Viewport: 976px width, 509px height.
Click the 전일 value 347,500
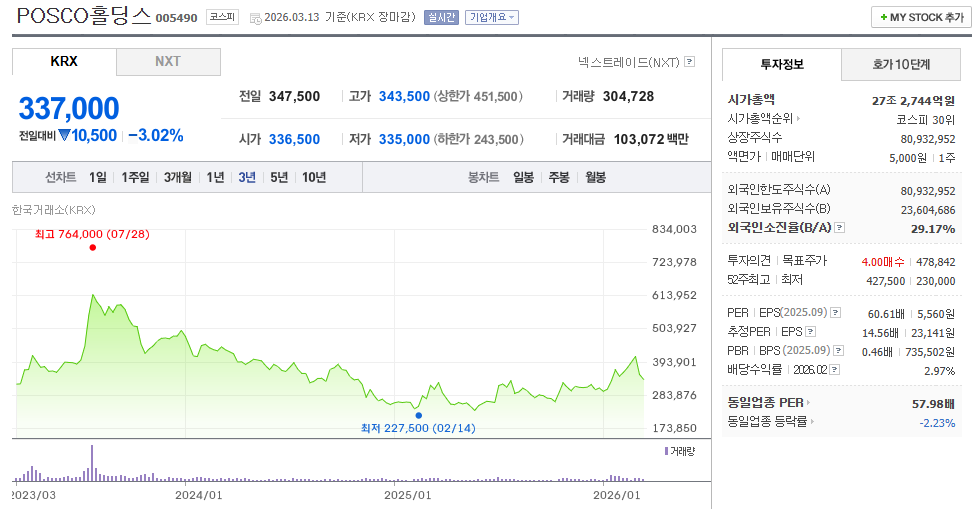pos(294,96)
